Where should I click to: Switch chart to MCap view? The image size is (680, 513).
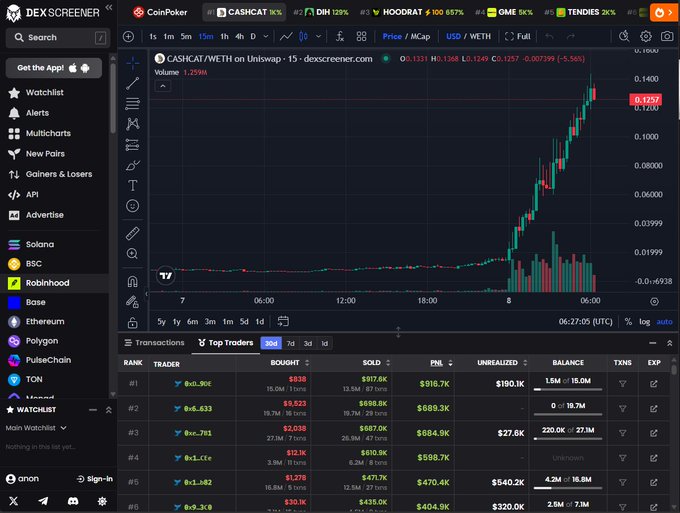click(x=420, y=36)
